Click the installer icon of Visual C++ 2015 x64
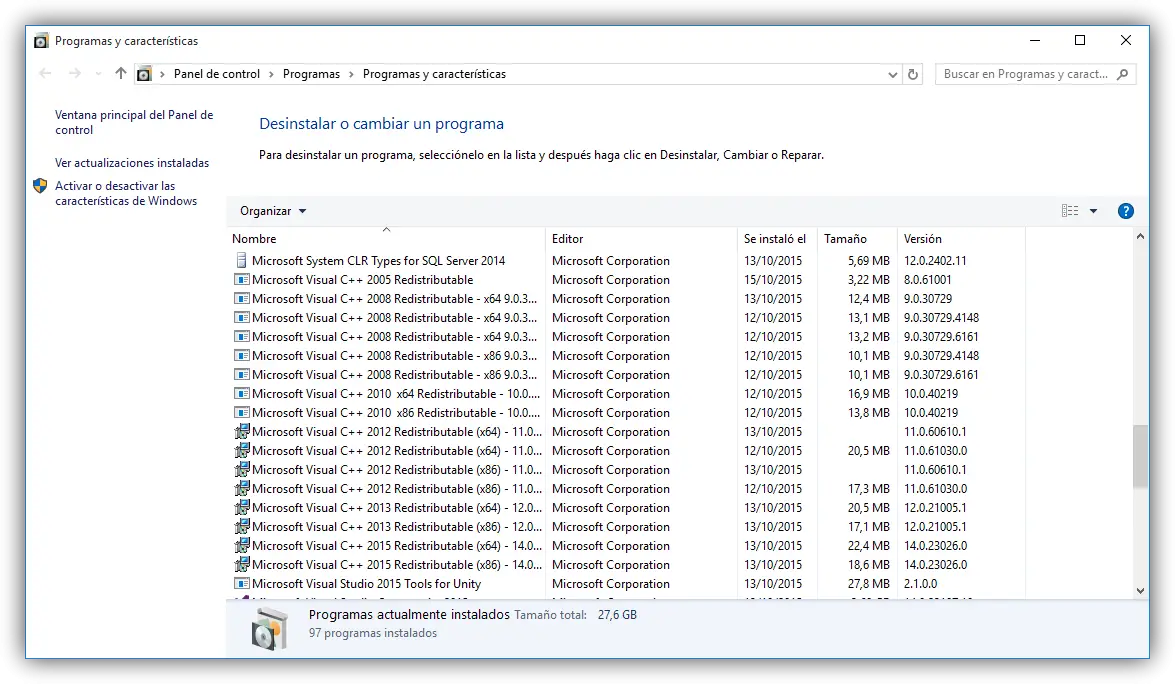 point(241,545)
